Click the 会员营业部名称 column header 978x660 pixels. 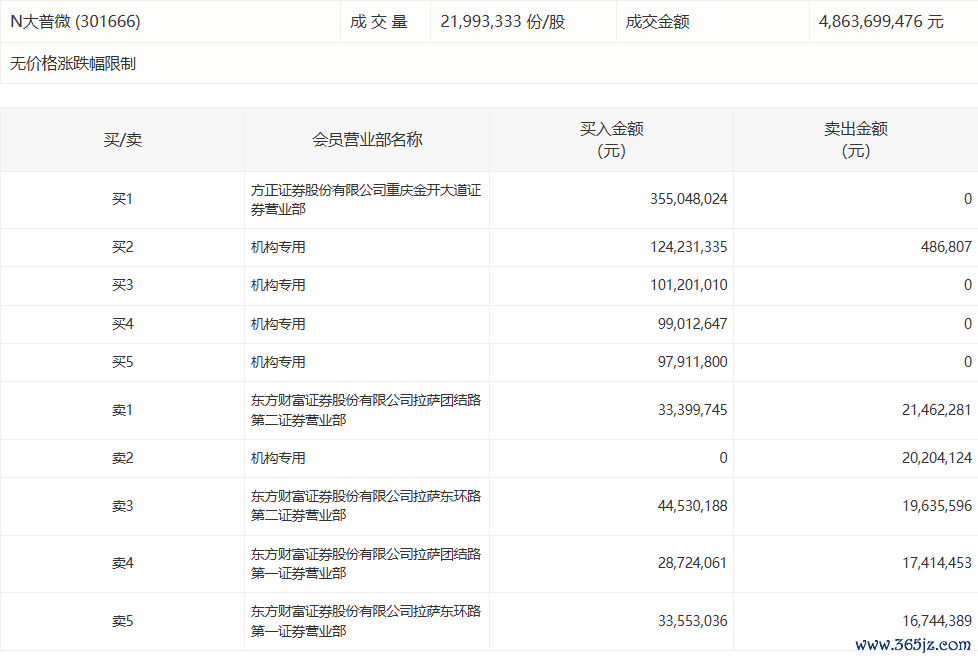(x=367, y=140)
